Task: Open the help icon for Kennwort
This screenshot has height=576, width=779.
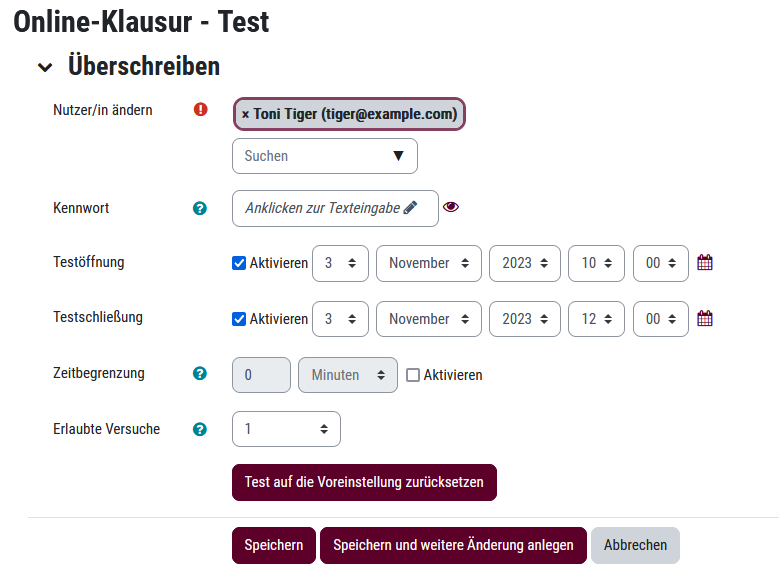Action: pos(200,208)
